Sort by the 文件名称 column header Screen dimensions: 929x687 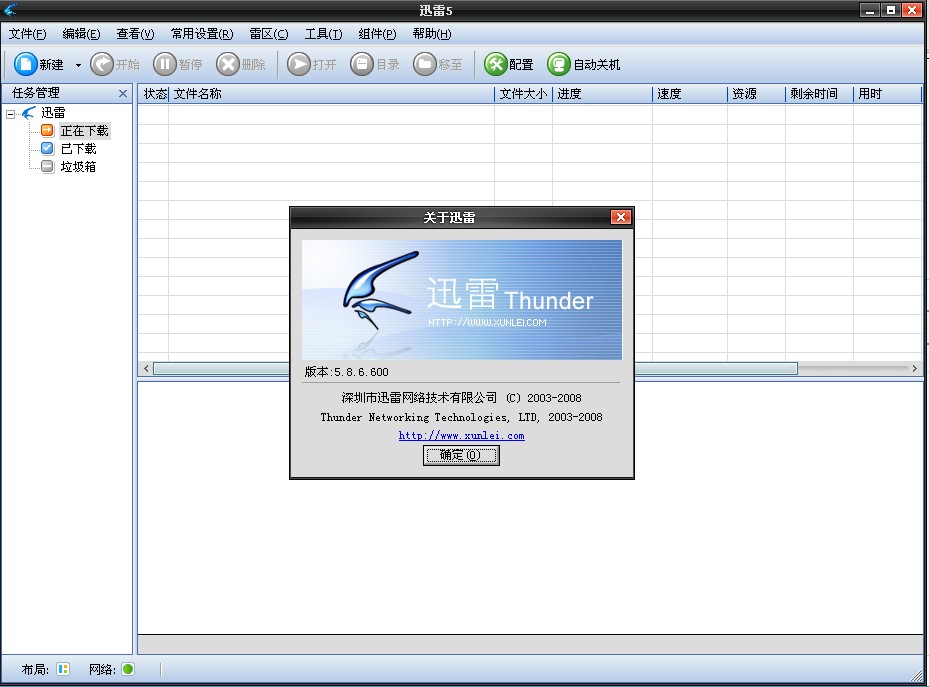[332, 94]
